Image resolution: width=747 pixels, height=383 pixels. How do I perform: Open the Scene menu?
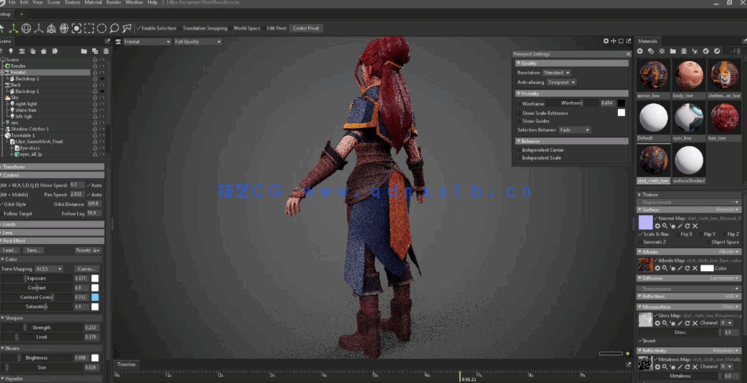coord(53,2)
